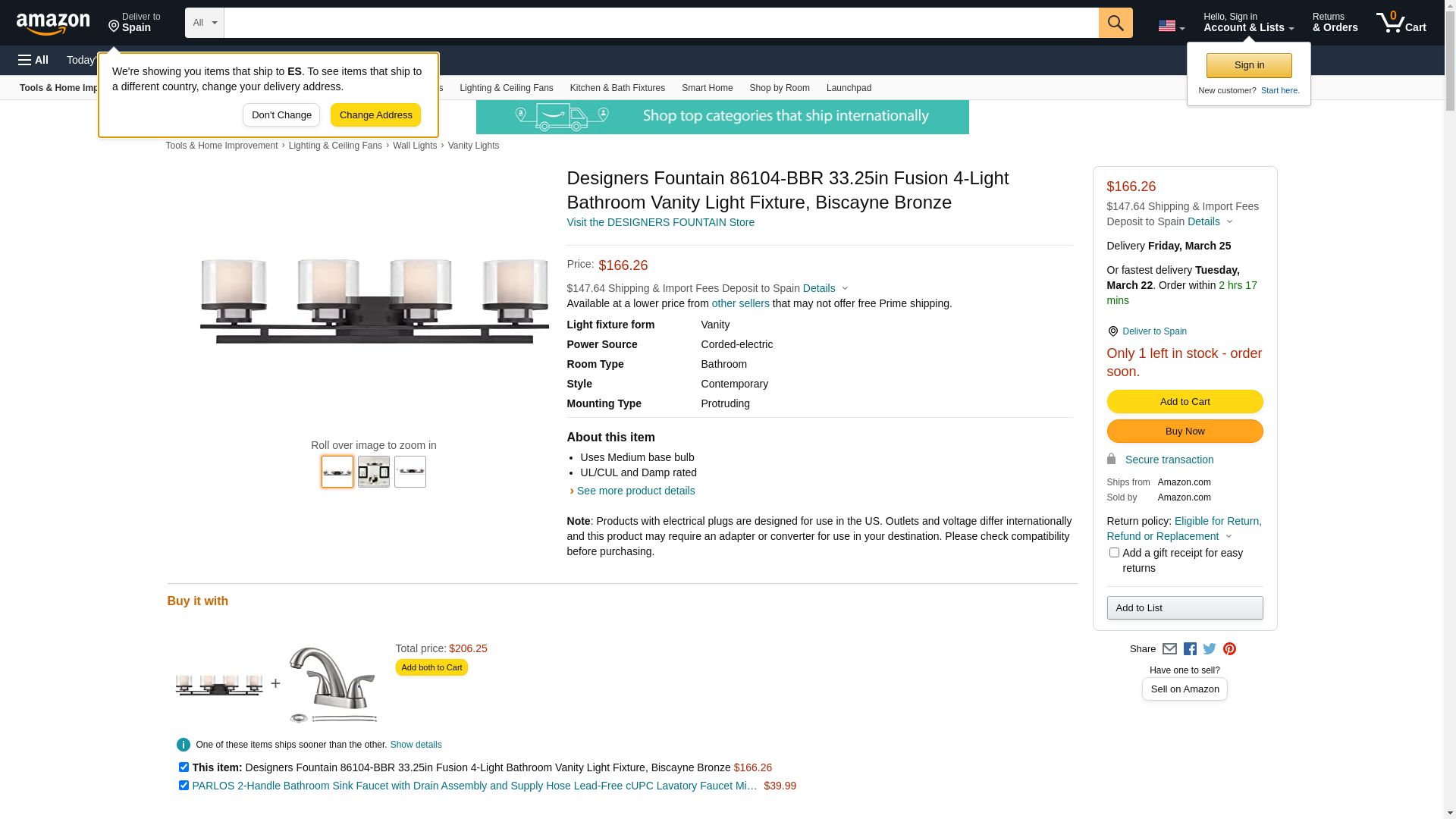Expand the Add to List dropdown

pos(1185,608)
